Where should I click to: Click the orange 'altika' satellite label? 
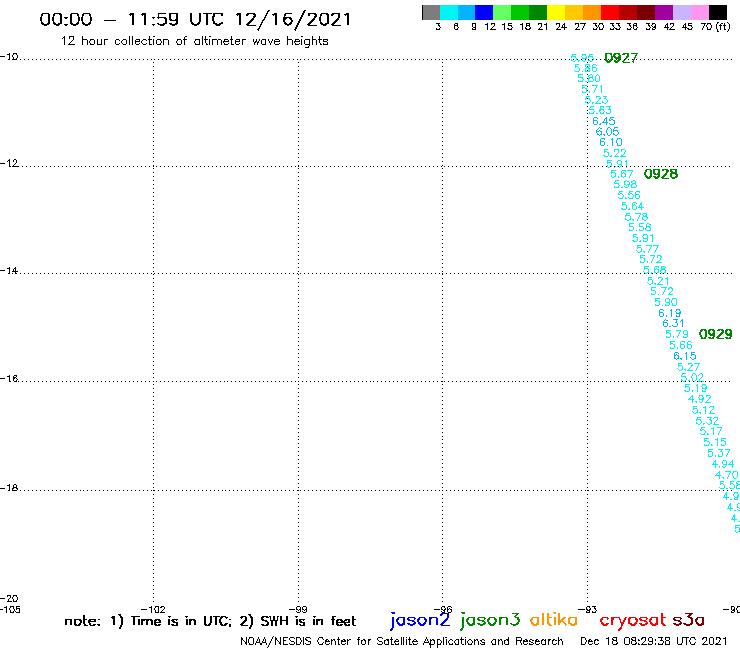point(554,620)
